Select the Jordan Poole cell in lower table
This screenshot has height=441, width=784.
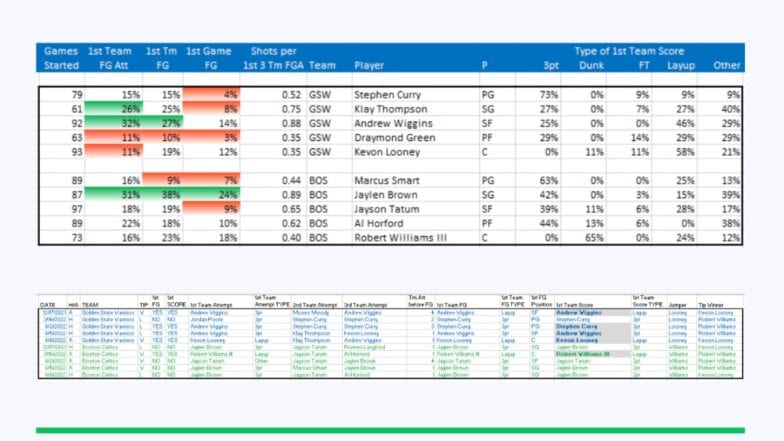point(206,320)
